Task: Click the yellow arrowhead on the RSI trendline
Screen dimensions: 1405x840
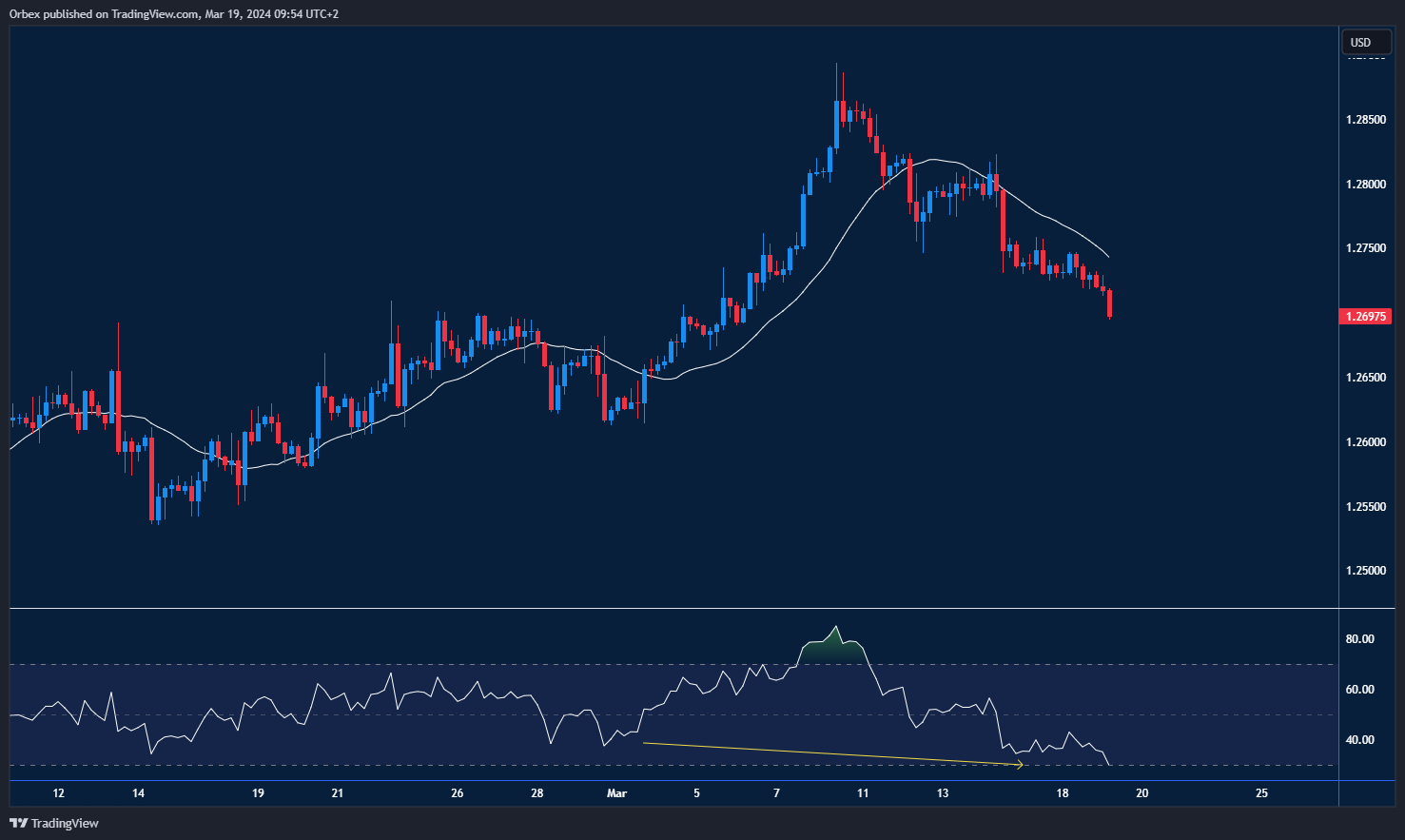Action: (x=1019, y=764)
